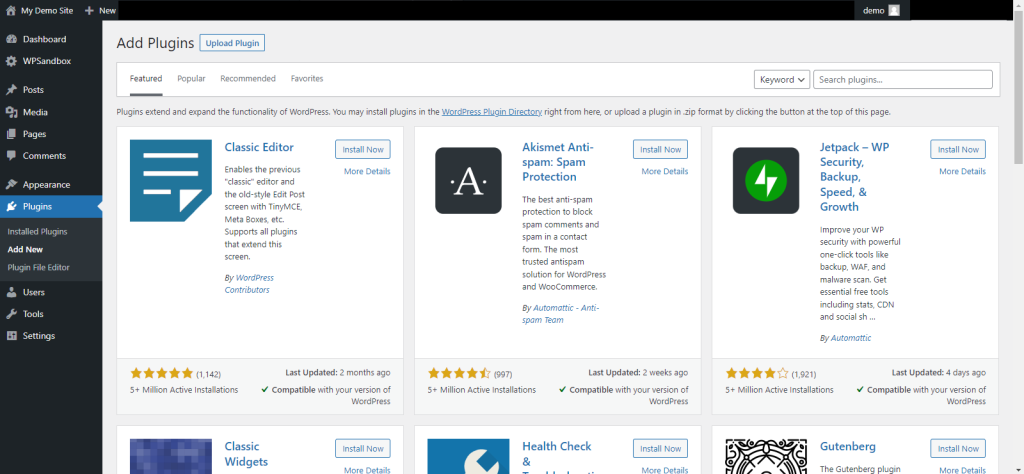Click the Tools wrench icon

click(11, 314)
